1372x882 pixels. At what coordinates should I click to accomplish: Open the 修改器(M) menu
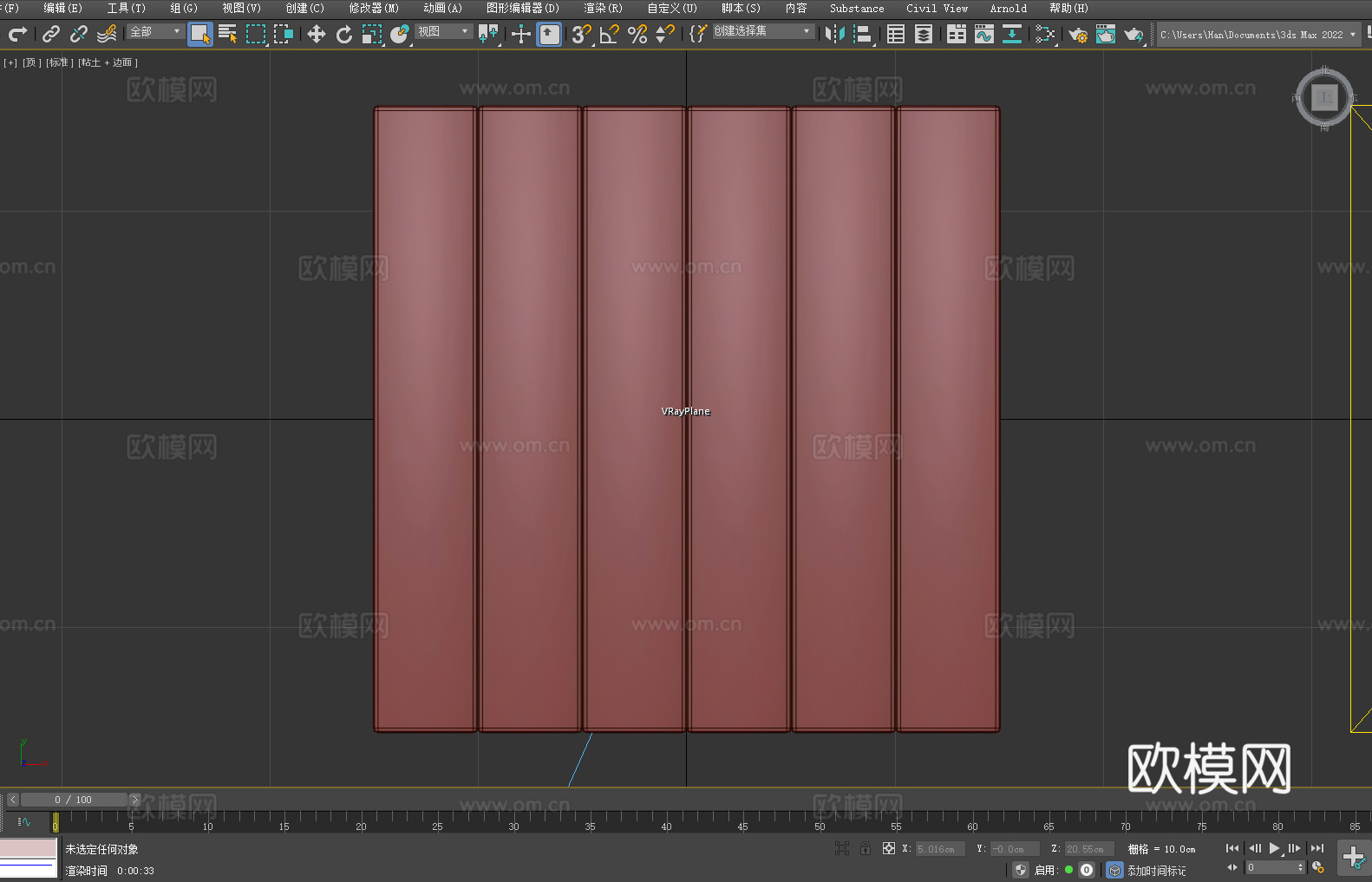coord(374,8)
